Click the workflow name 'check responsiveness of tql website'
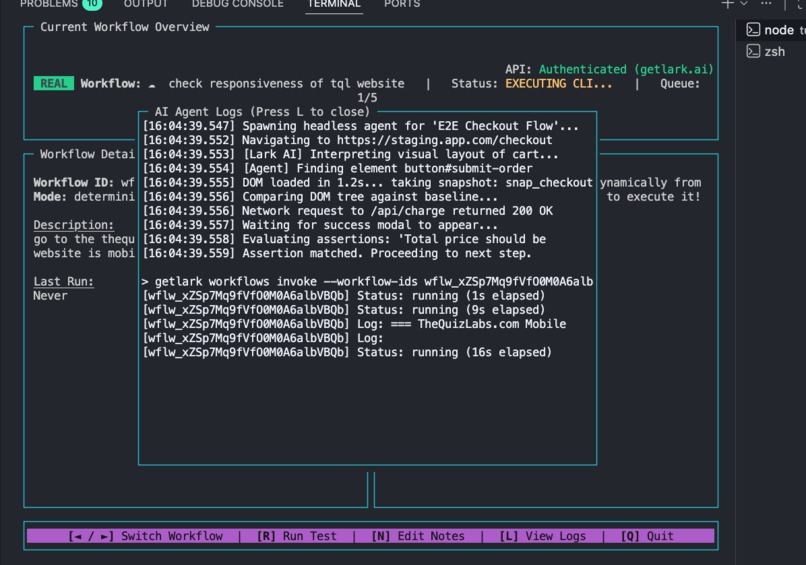 (286, 83)
